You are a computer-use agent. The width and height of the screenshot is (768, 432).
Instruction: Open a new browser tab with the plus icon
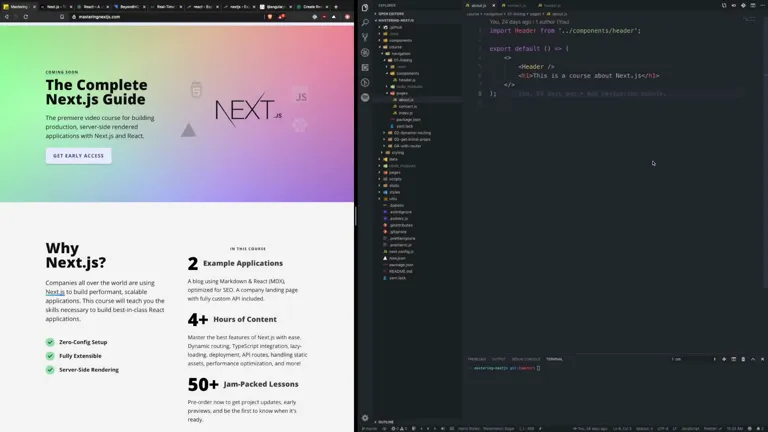click(336, 7)
